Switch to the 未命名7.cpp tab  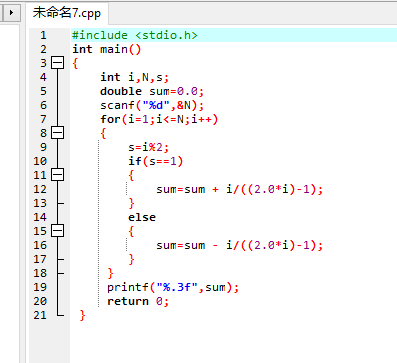pos(67,13)
